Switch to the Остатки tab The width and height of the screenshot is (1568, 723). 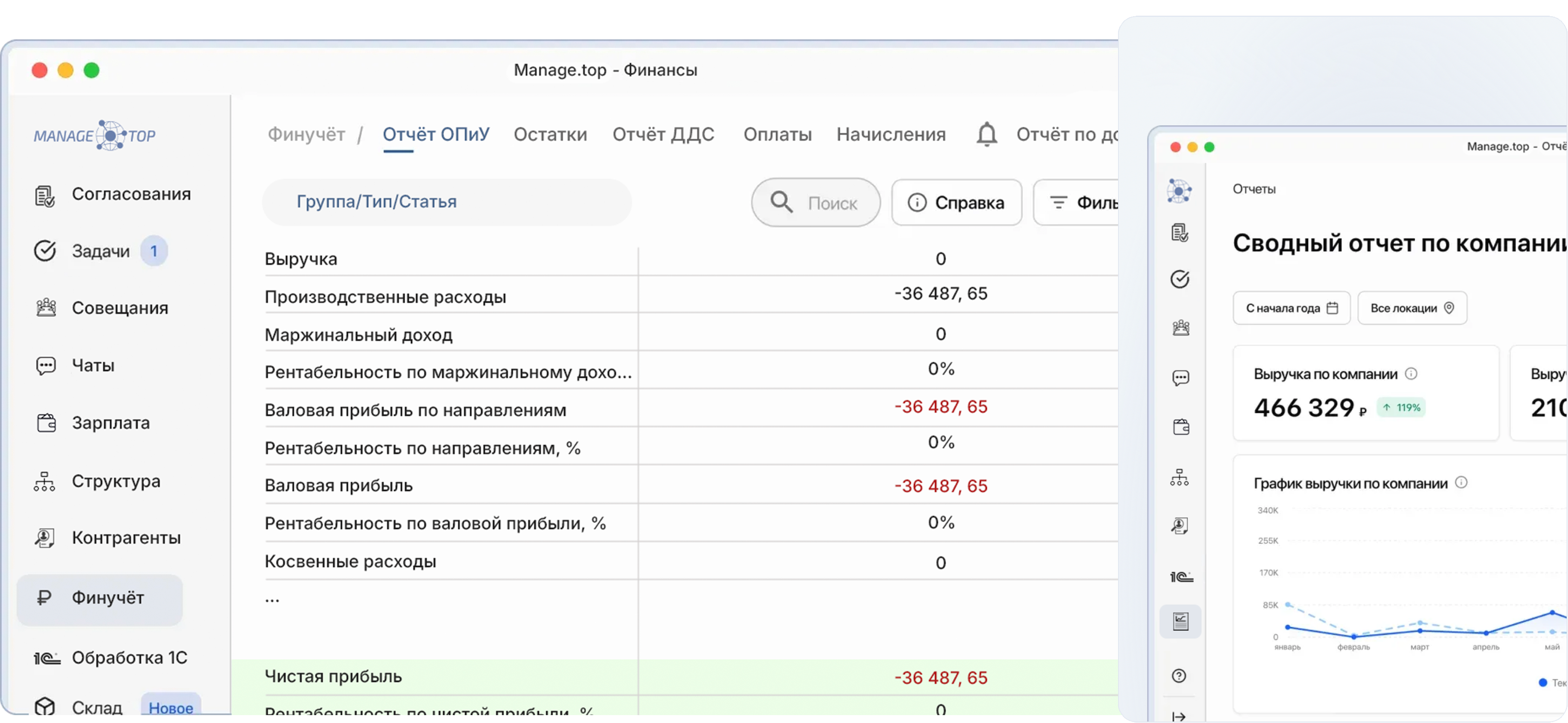550,134
